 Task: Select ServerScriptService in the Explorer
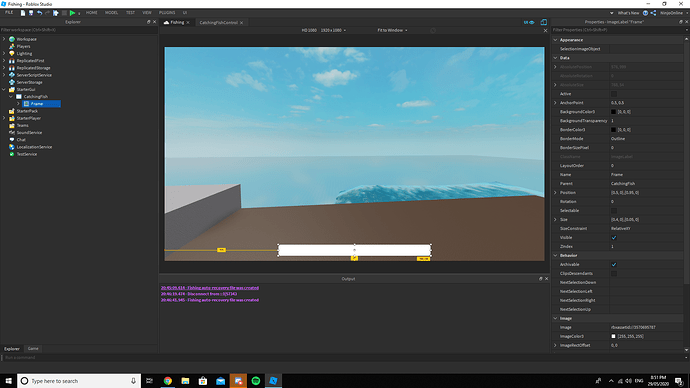34,75
